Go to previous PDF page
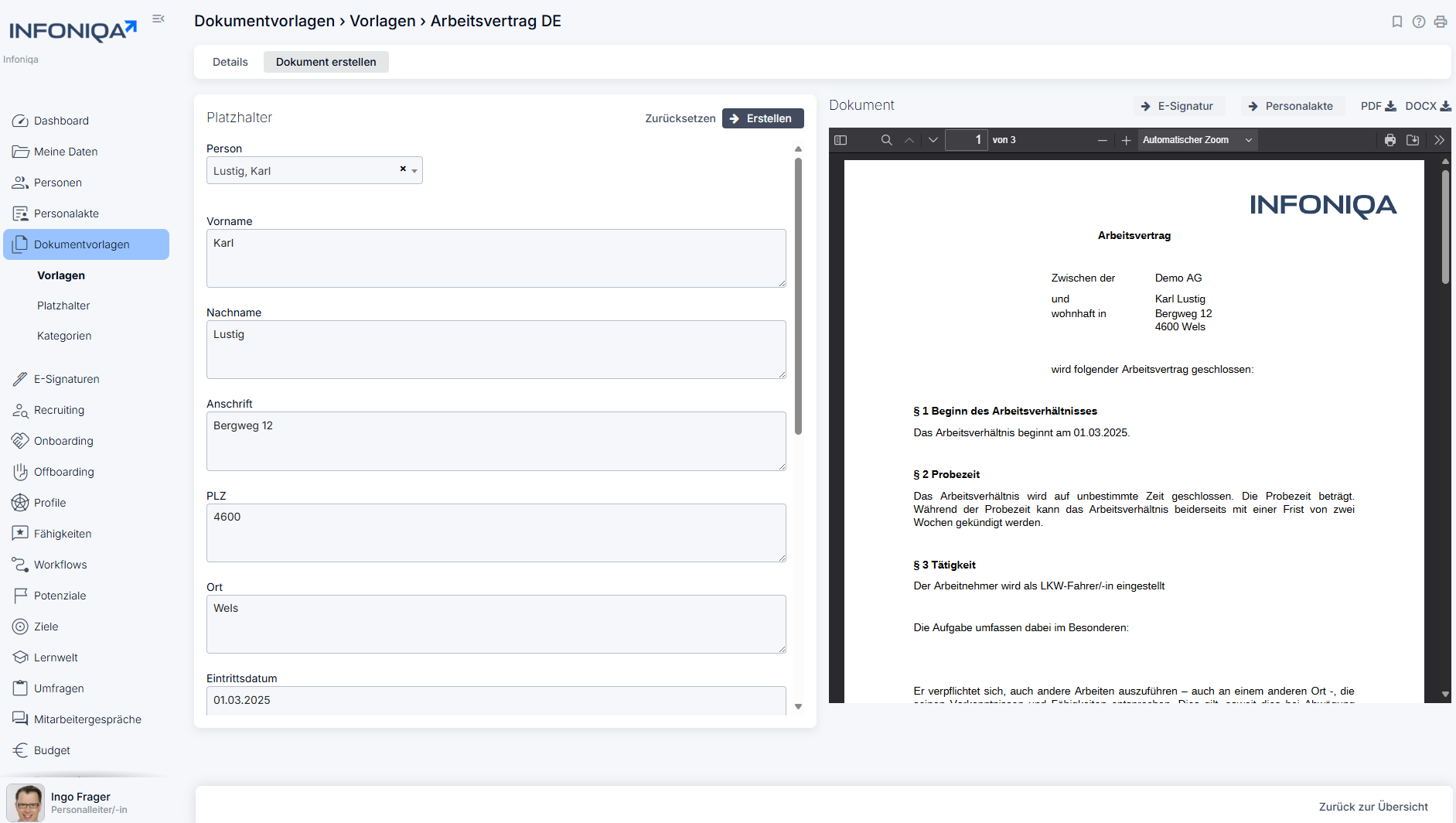 [x=909, y=140]
